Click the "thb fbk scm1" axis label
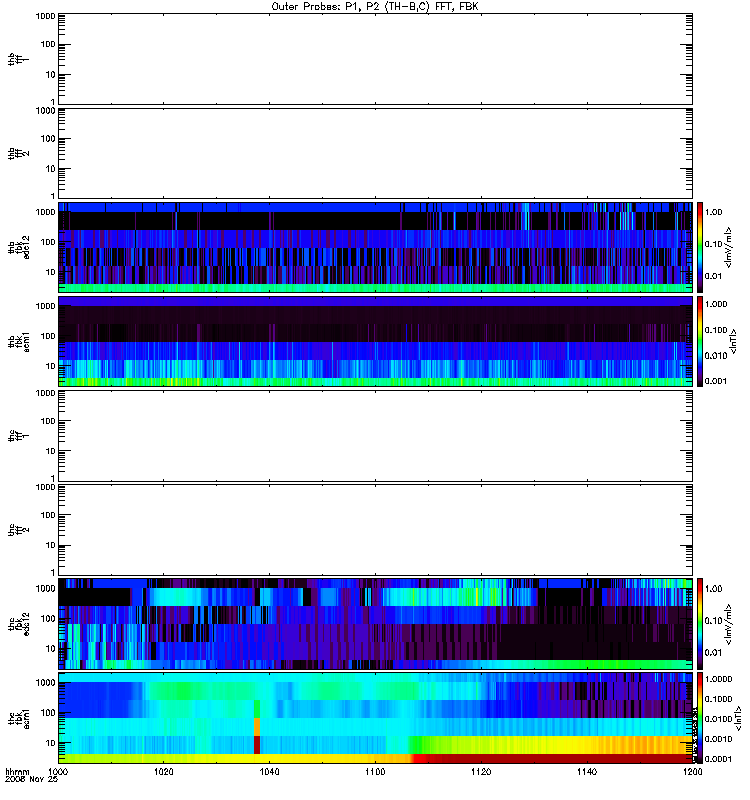Image resolution: width=750 pixels, height=800 pixels. tap(19, 341)
